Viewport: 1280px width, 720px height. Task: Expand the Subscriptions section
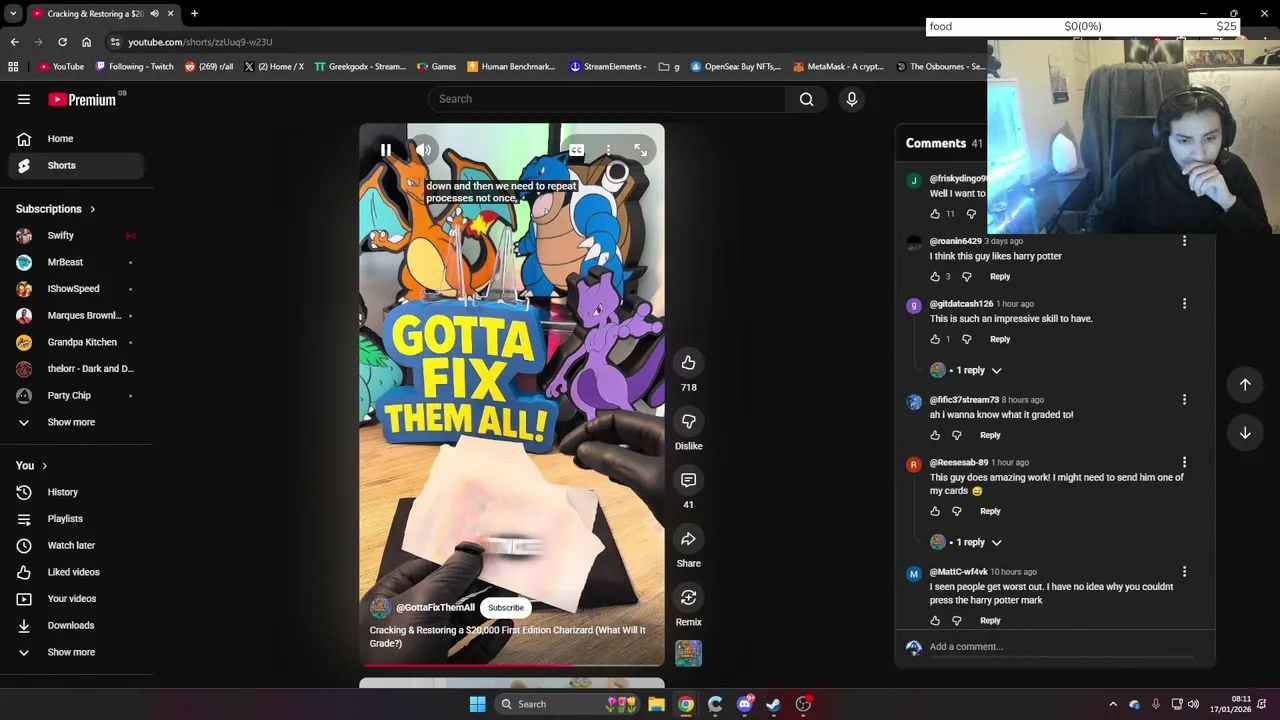[x=55, y=209]
